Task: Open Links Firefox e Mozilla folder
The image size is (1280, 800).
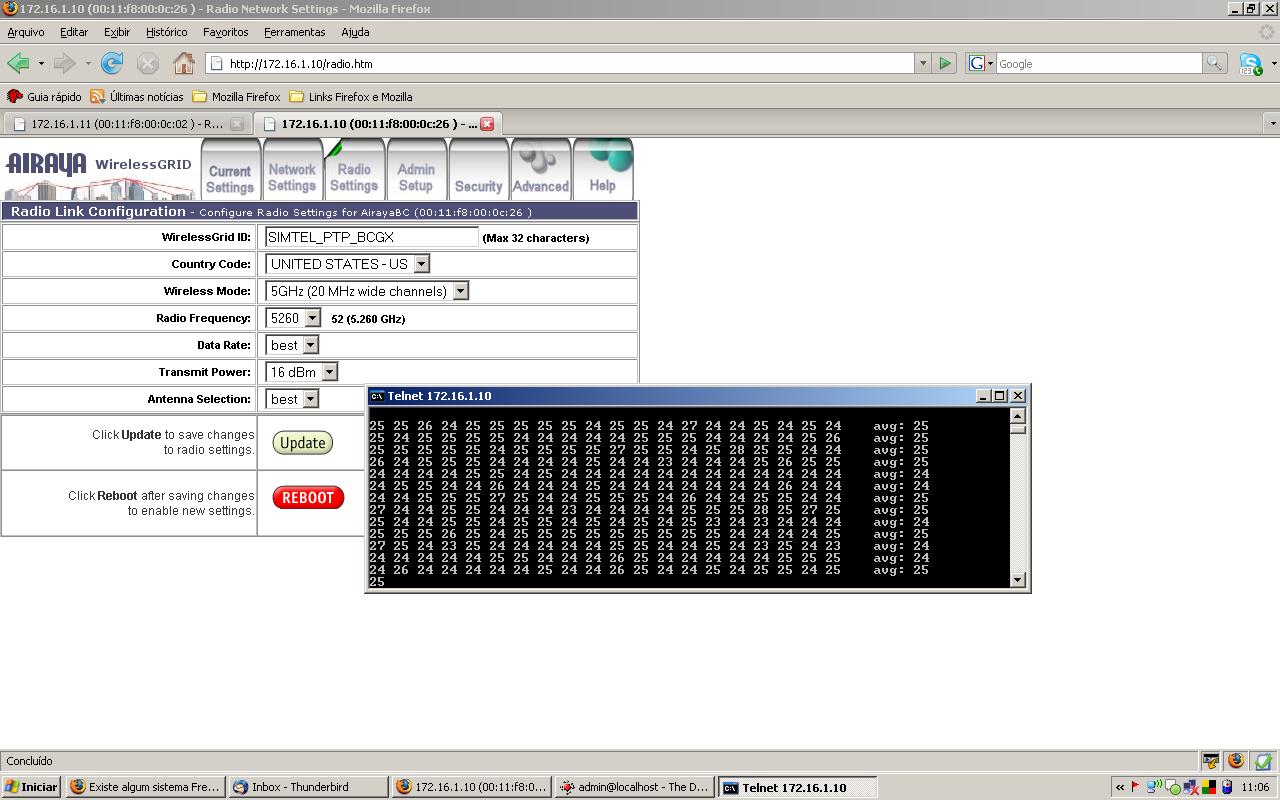Action: point(351,97)
